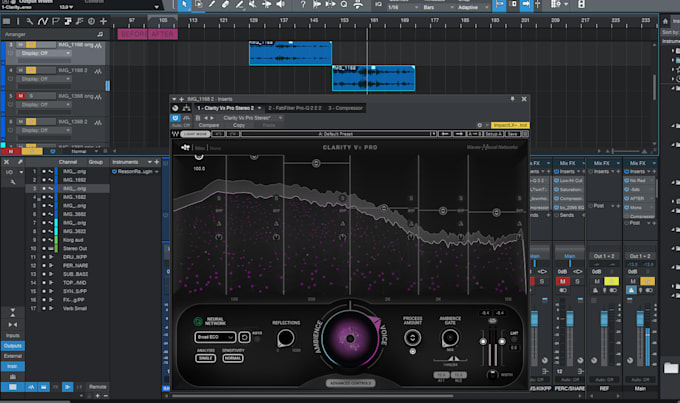680x403 pixels.
Task: Click the Compare button
Action: pos(209,125)
